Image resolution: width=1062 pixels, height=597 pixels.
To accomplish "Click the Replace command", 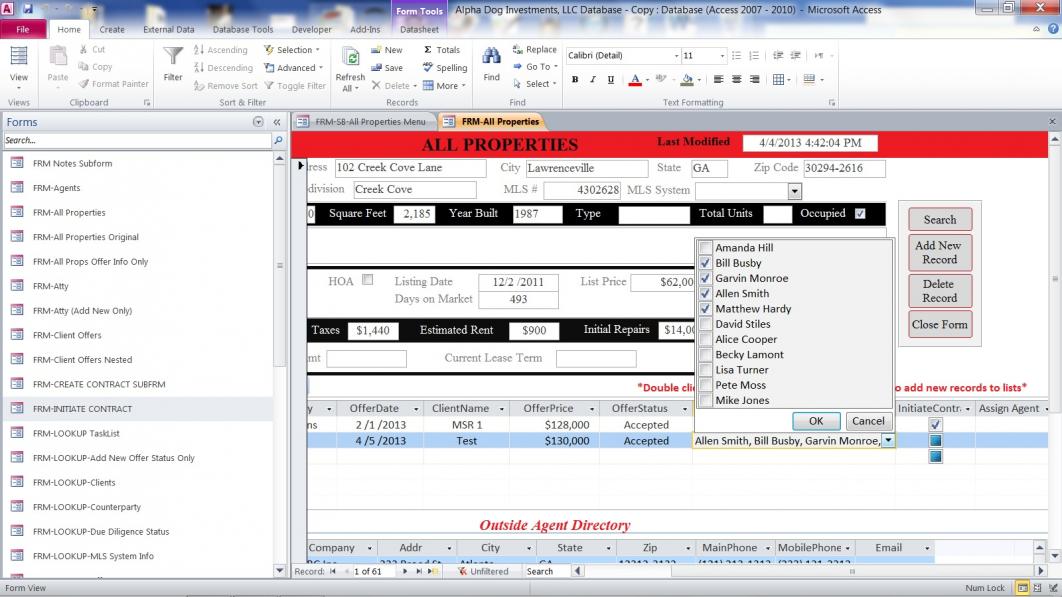I will pos(534,49).
